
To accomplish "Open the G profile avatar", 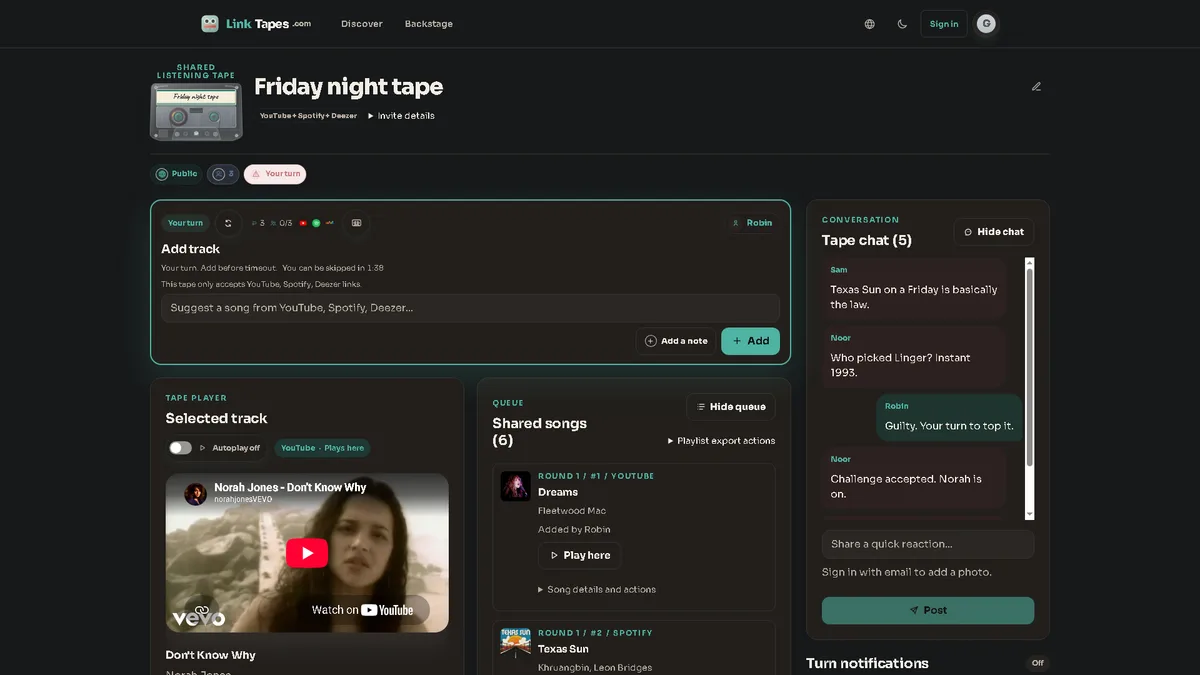I will coord(986,24).
